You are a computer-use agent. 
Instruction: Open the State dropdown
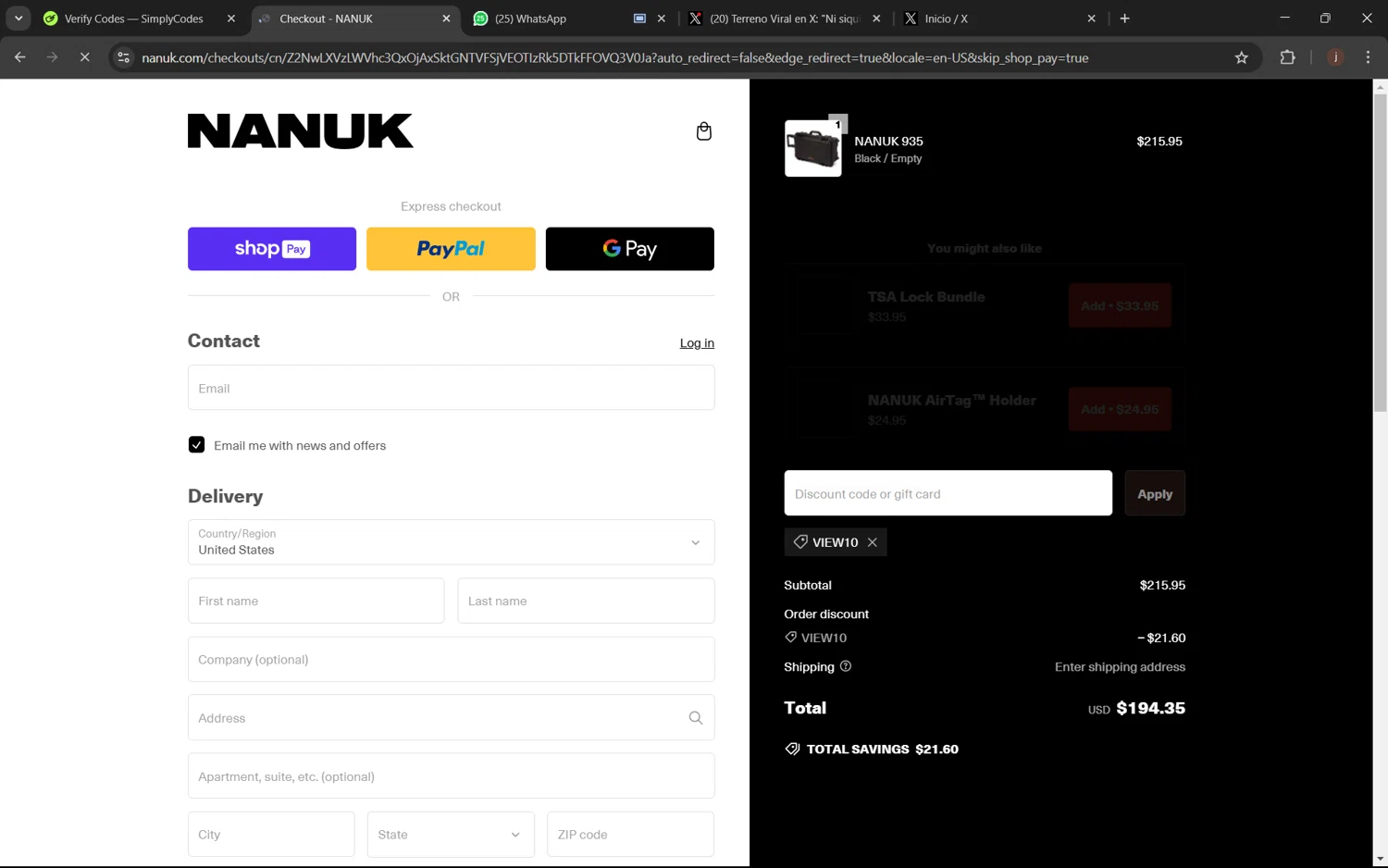(x=451, y=835)
